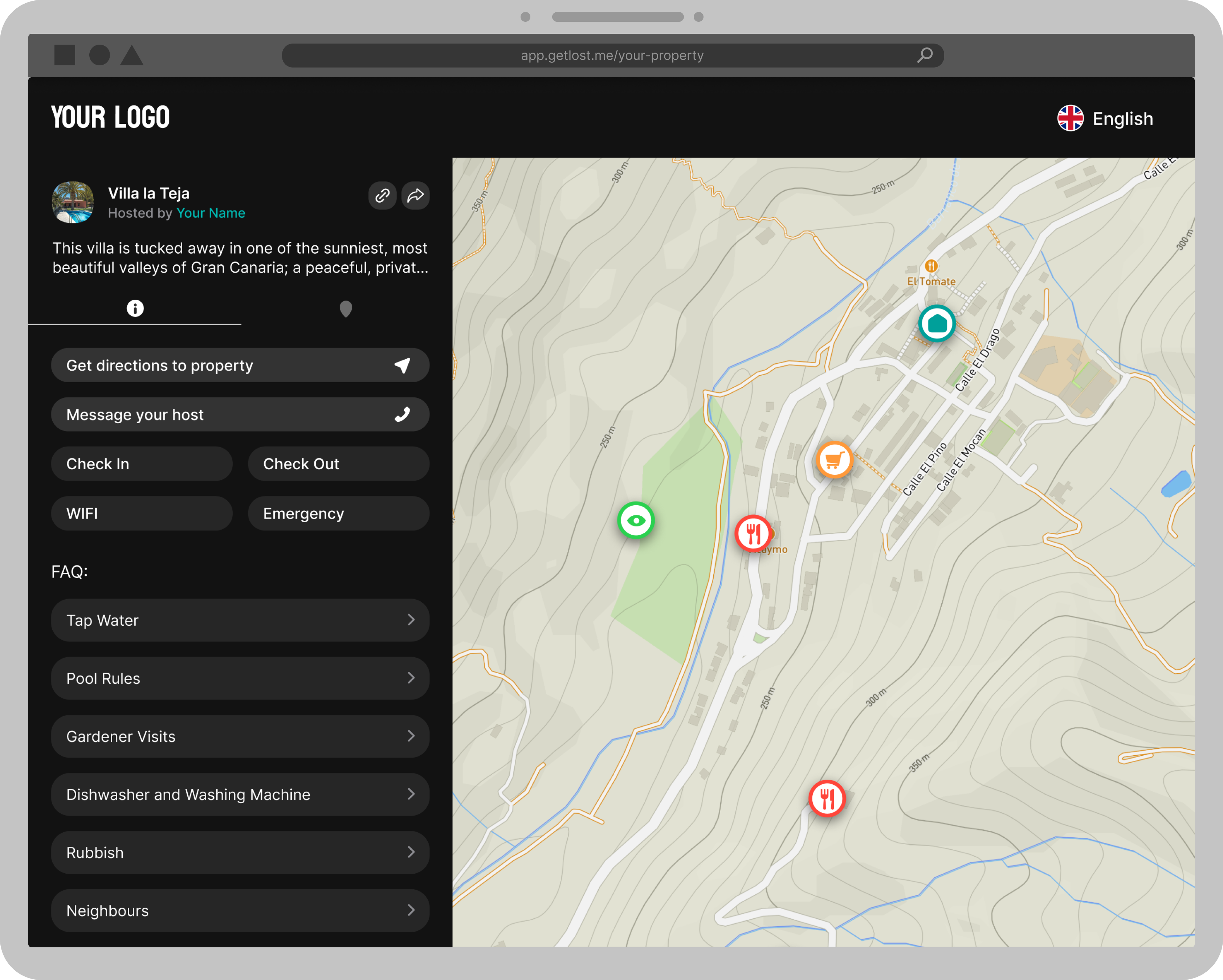Click the lower red restaurant marker
The height and width of the screenshot is (980, 1223).
point(827,799)
